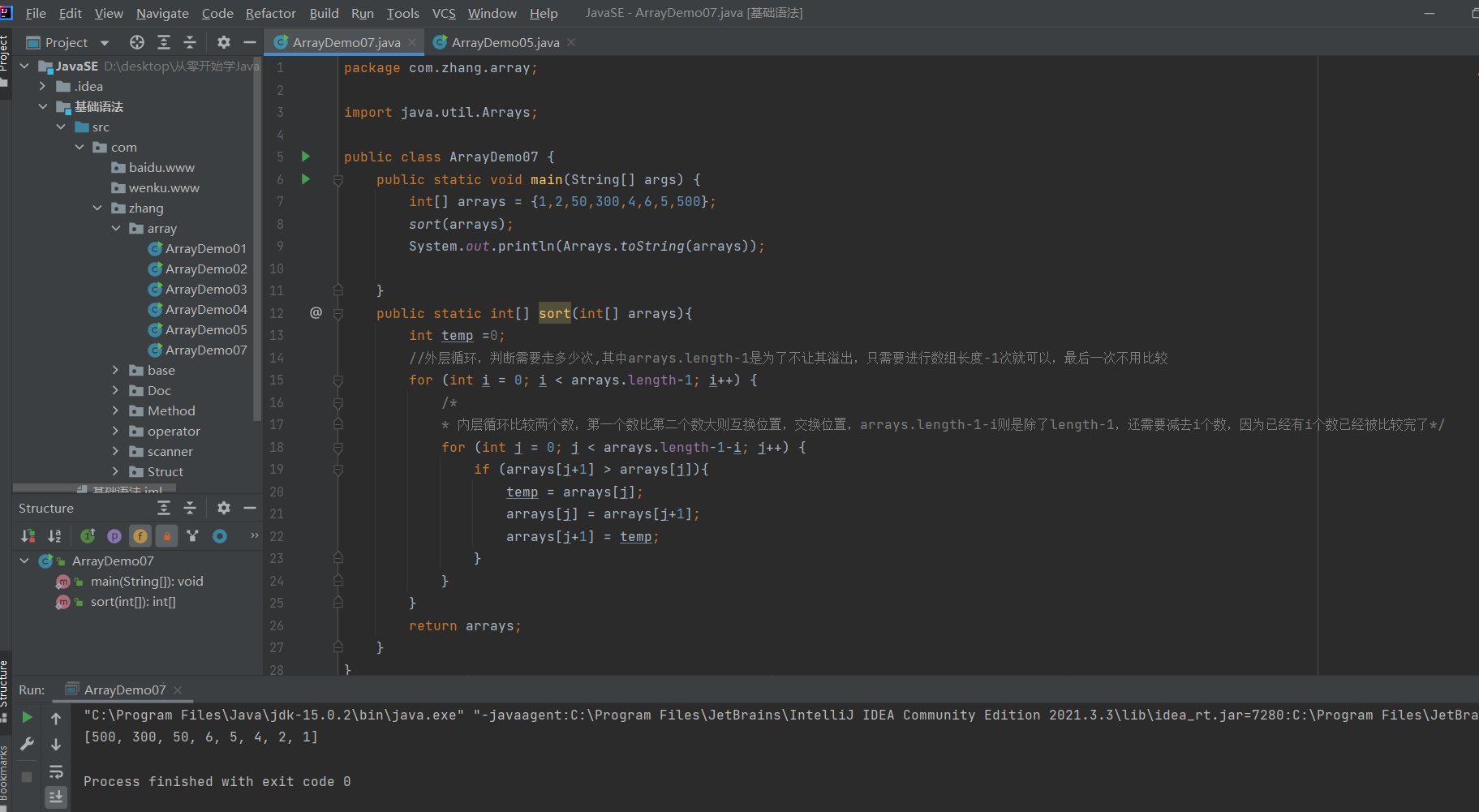Collapse the src folder
This screenshot has width=1479, height=812.
61,127
